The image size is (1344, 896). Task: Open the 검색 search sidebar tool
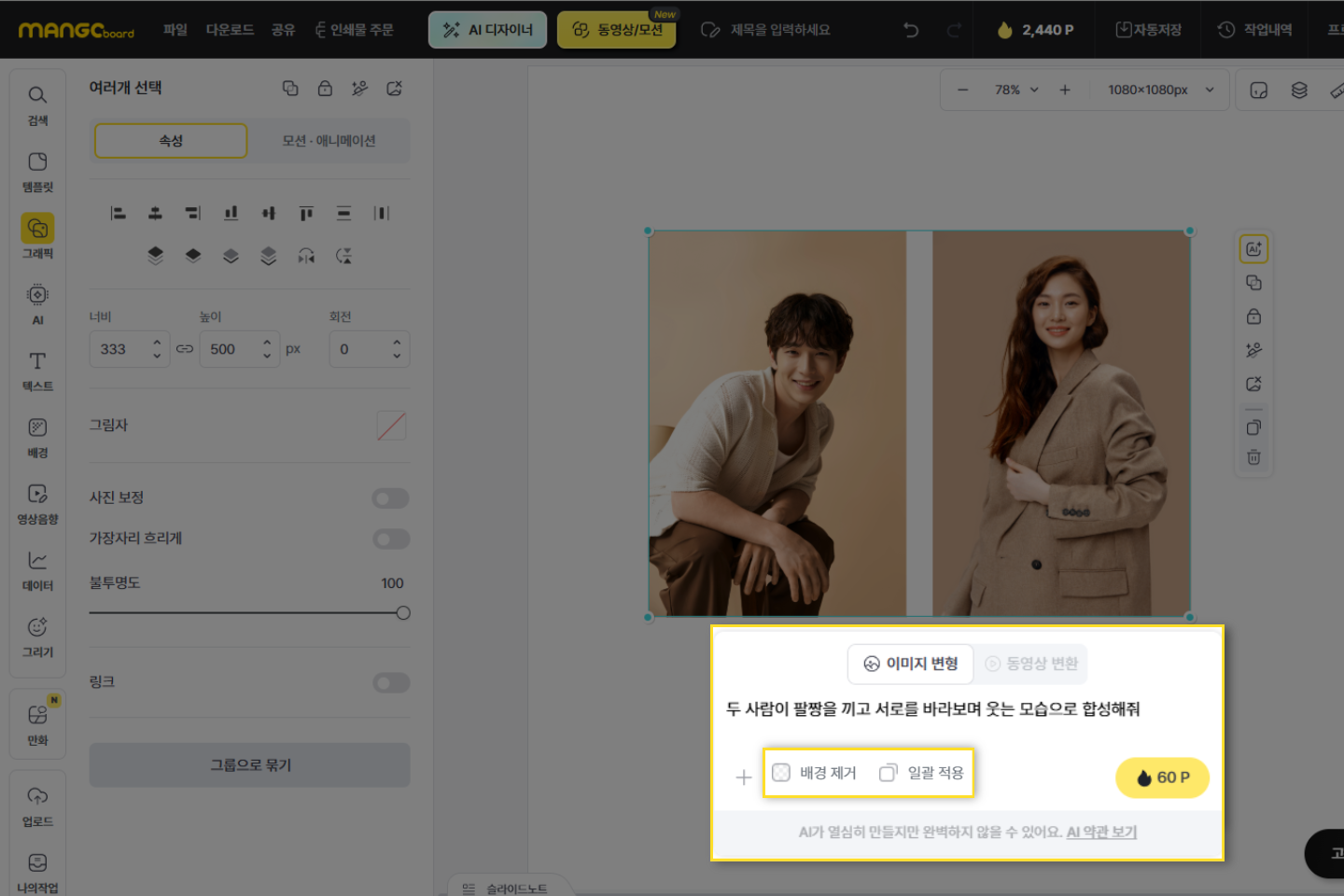(37, 105)
